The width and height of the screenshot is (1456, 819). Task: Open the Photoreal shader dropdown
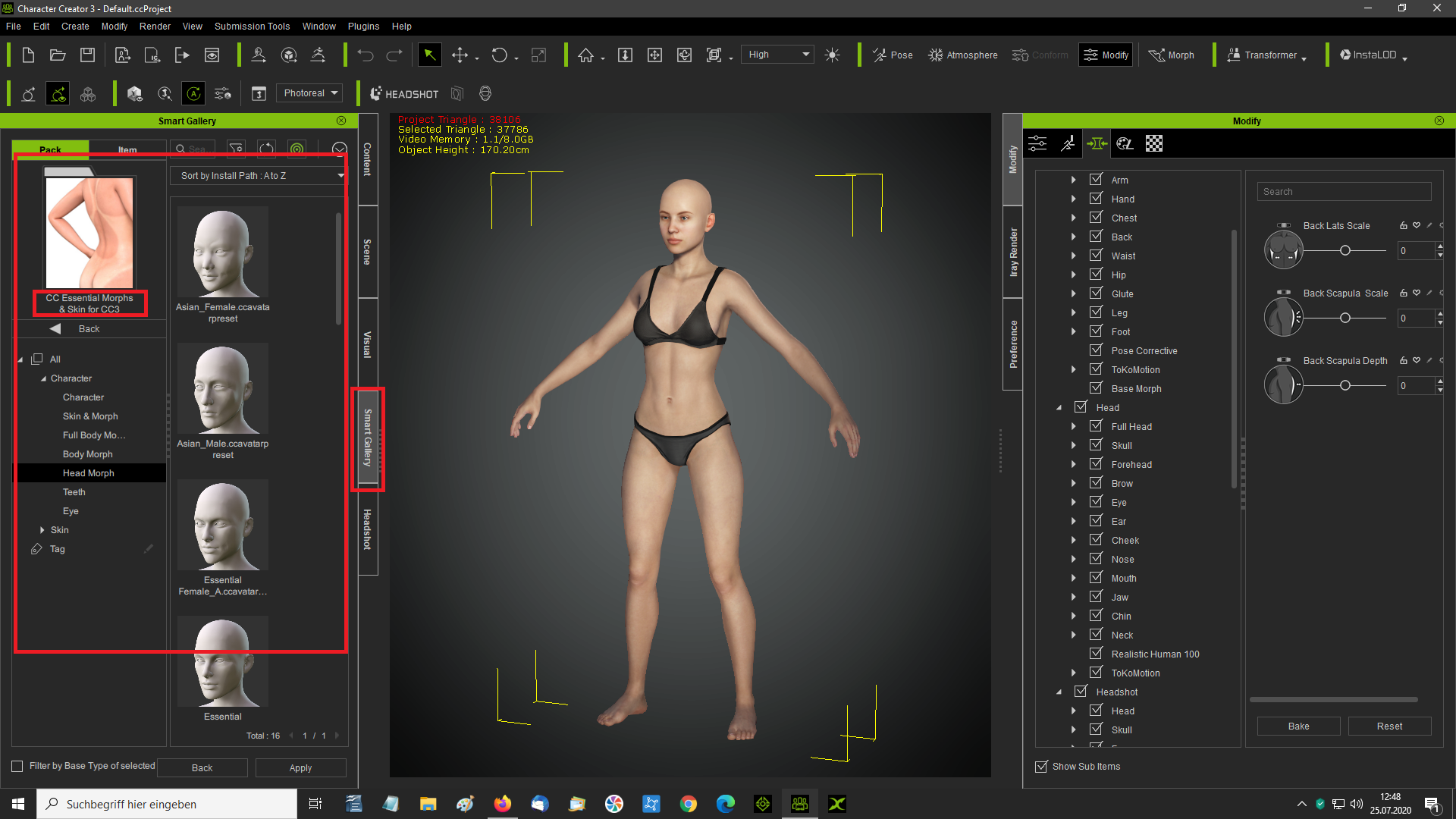tap(309, 93)
